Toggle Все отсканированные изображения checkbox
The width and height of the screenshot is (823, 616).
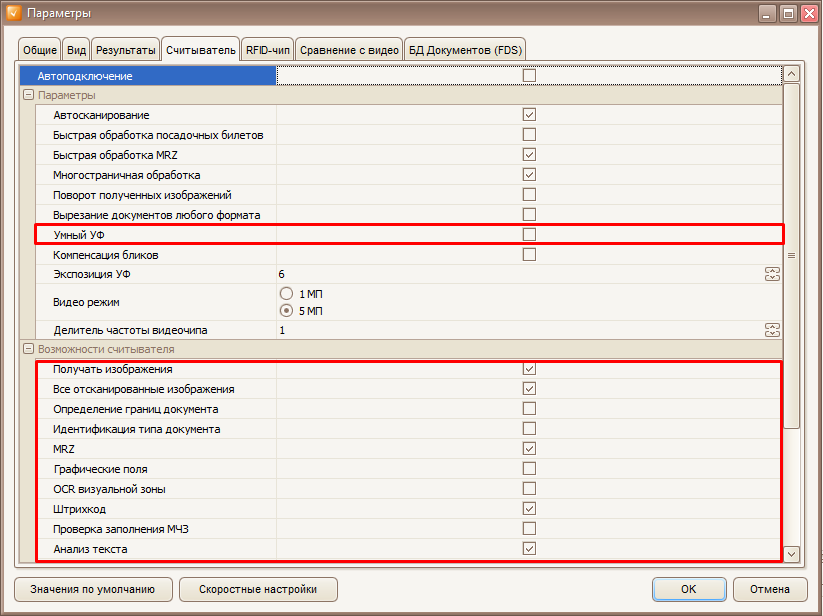529,388
